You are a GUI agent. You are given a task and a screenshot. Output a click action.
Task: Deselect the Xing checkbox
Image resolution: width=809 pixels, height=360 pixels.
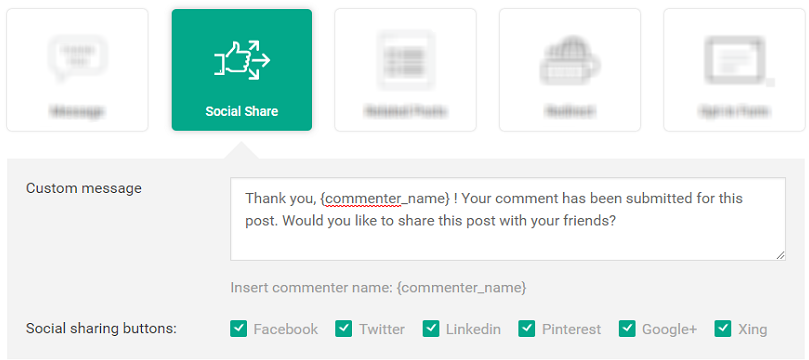(x=723, y=328)
